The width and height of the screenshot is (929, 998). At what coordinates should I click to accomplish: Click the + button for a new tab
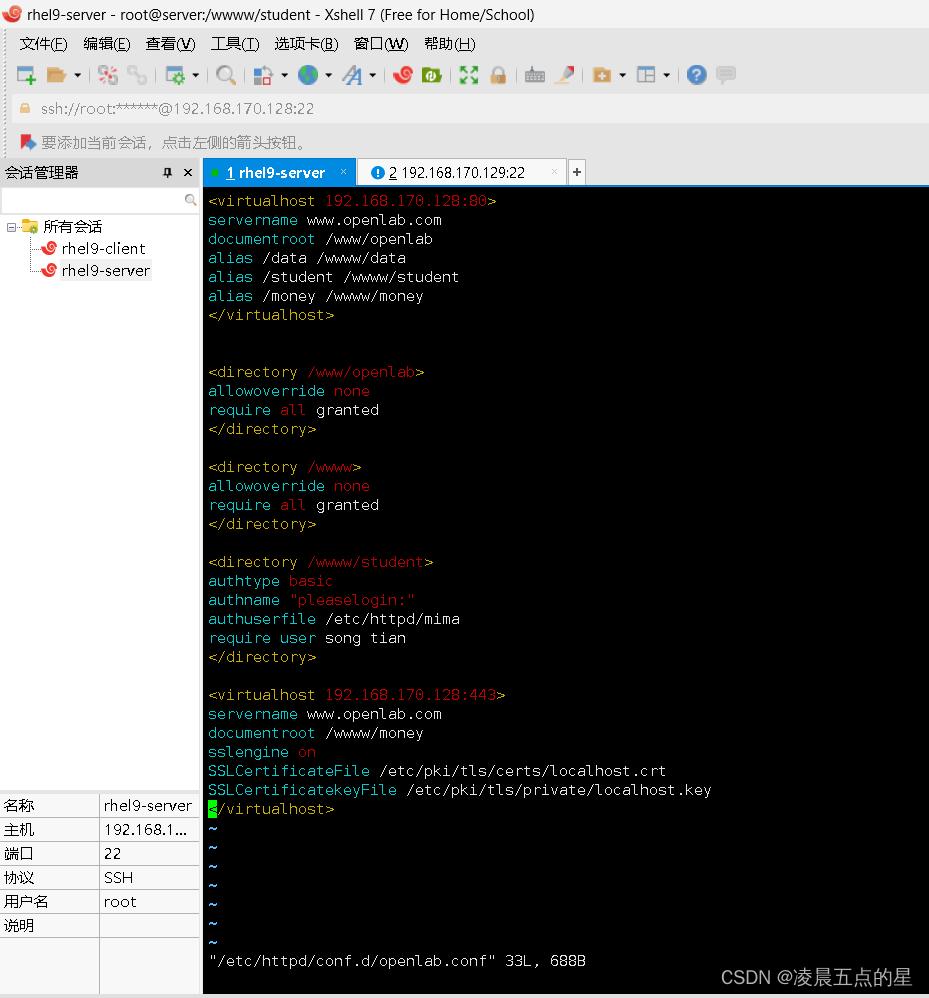(577, 172)
